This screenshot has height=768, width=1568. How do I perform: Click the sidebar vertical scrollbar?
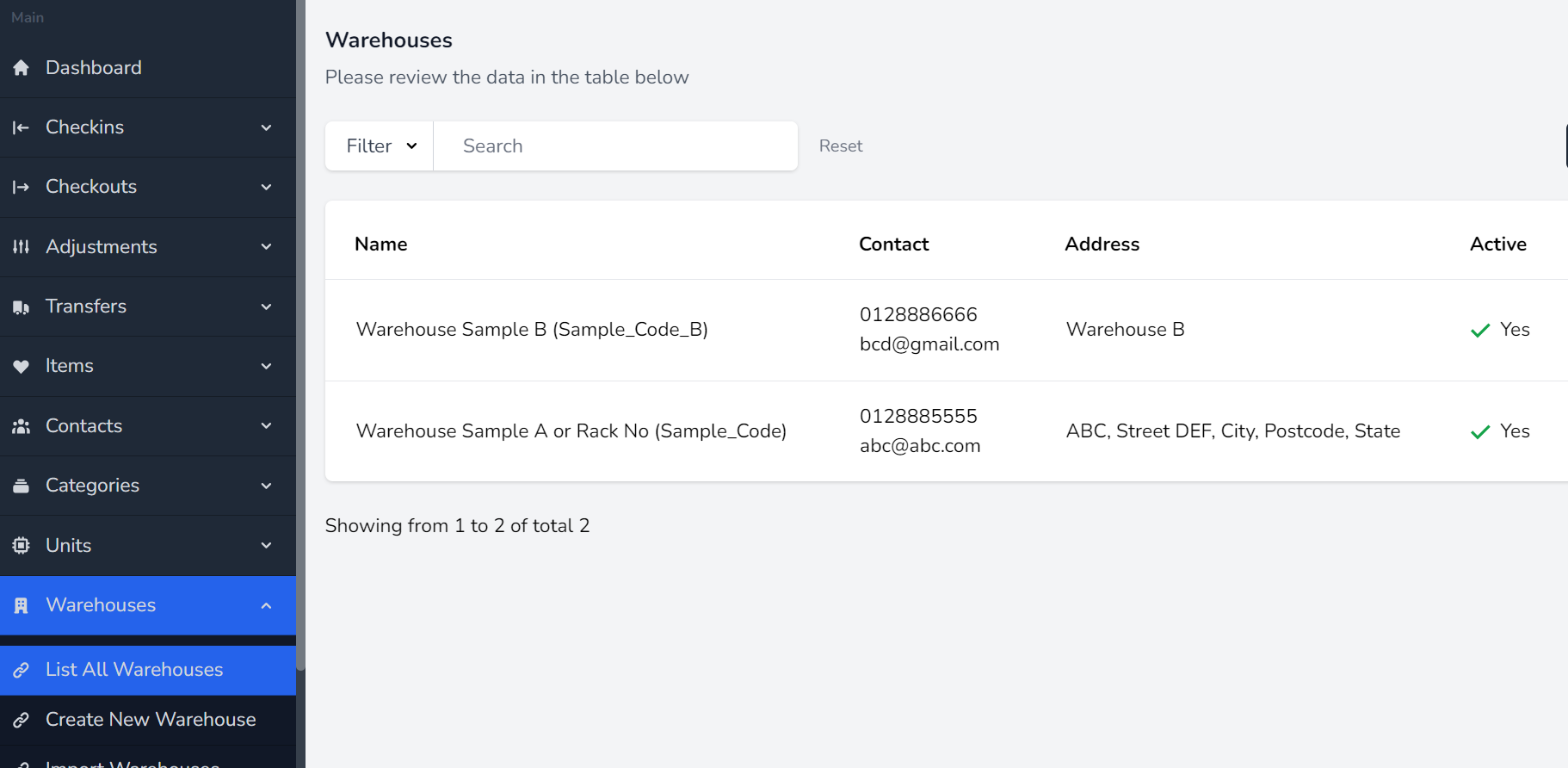(300, 344)
